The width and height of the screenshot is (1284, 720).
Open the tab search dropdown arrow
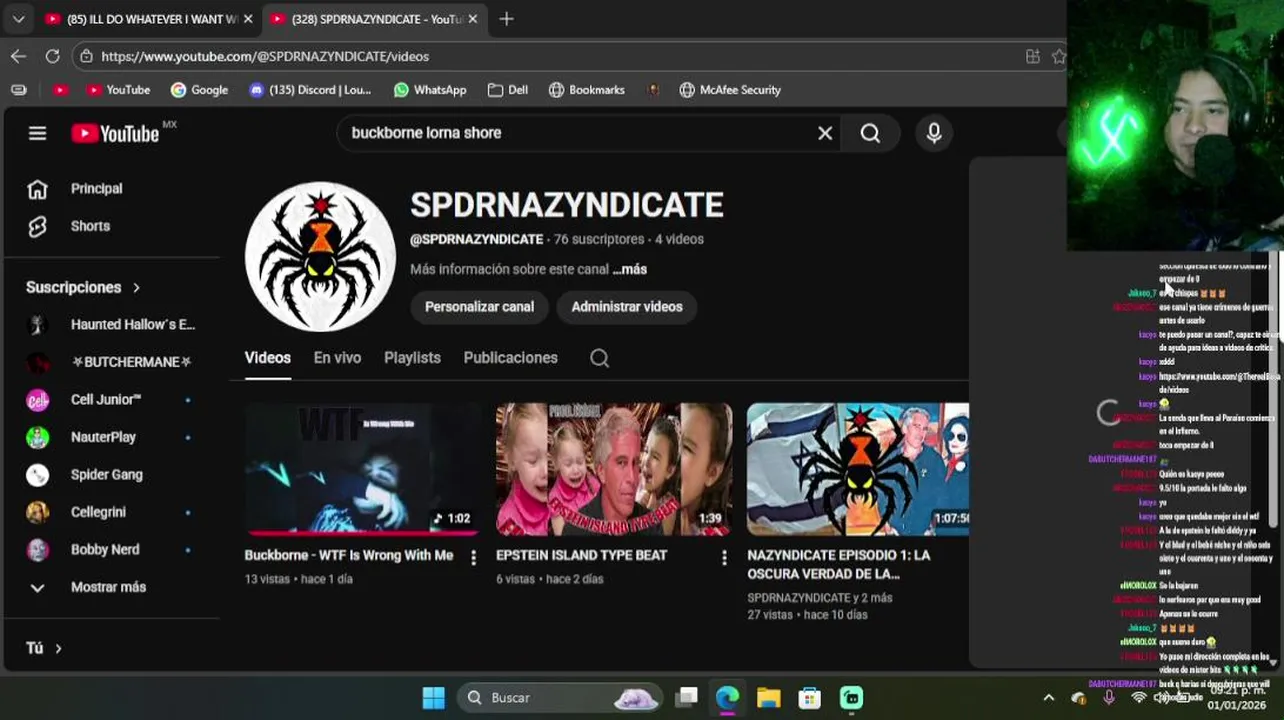(x=18, y=18)
